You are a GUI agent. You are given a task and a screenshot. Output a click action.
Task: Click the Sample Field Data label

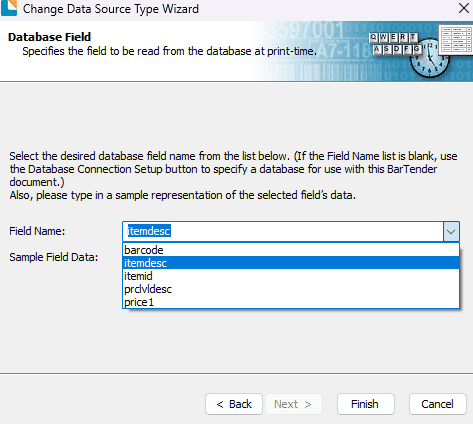coord(54,257)
